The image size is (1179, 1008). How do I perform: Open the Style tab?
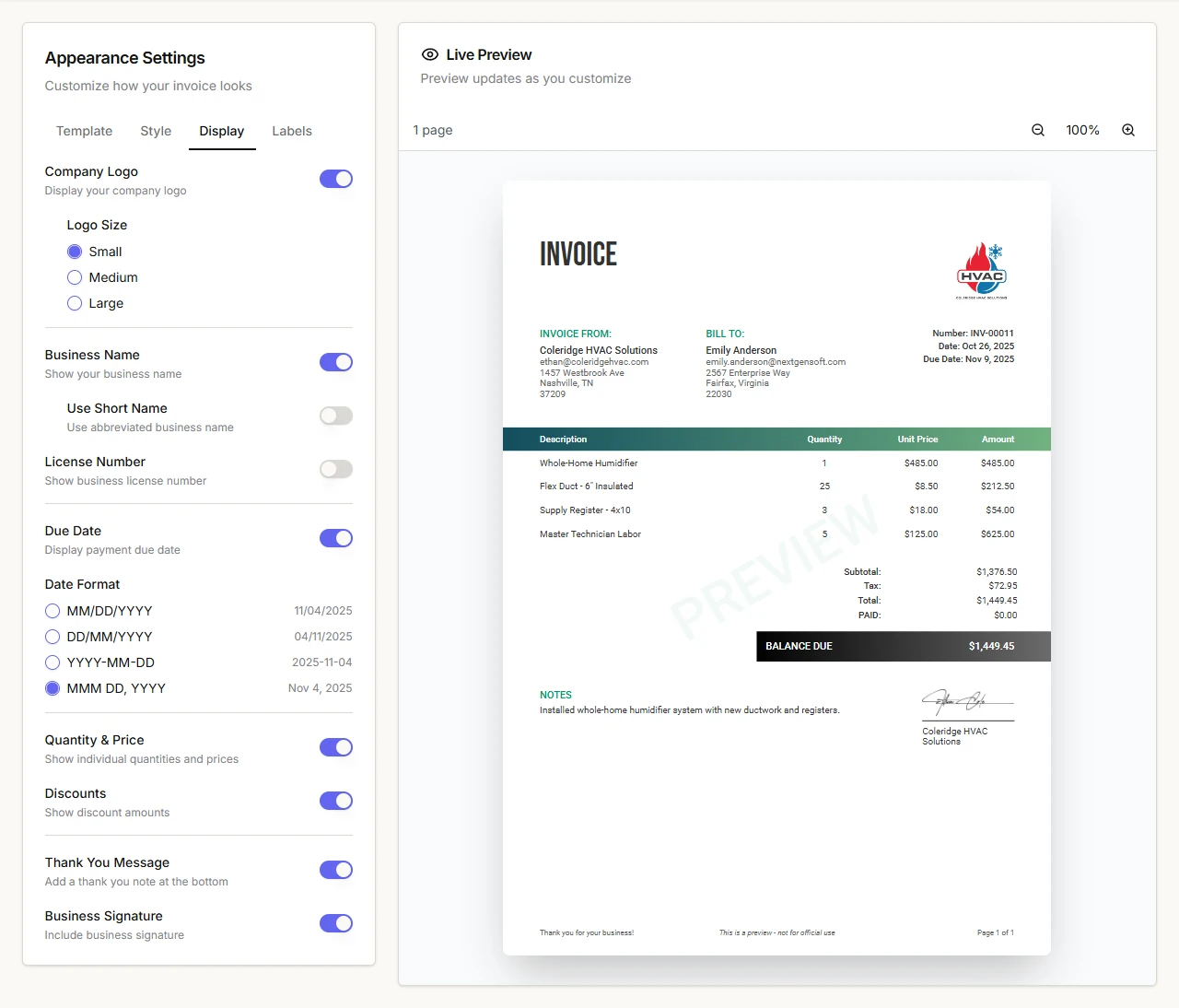pyautogui.click(x=155, y=131)
